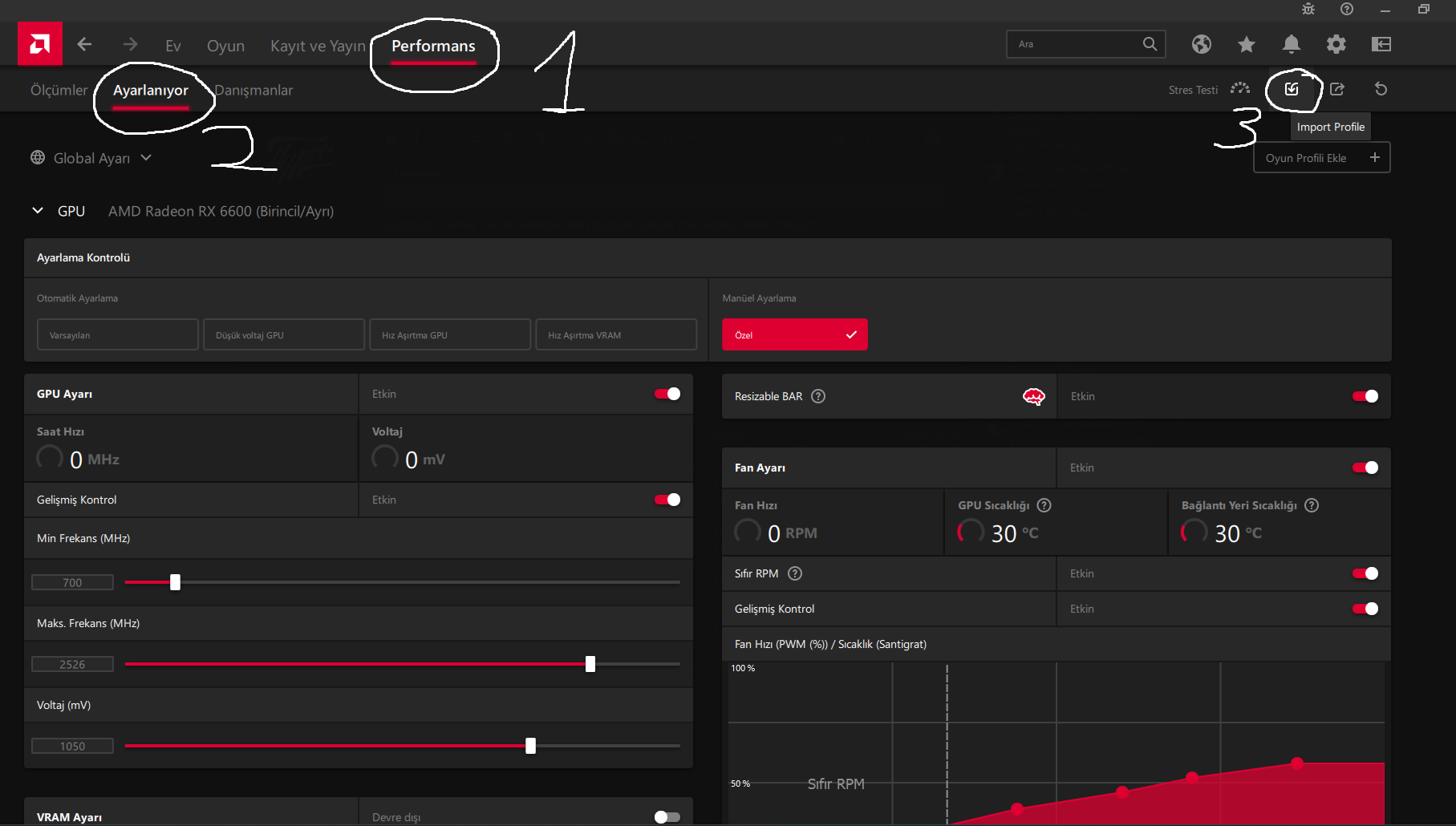This screenshot has height=826, width=1456.
Task: Click the Min Frekans value box 700
Action: coord(72,582)
